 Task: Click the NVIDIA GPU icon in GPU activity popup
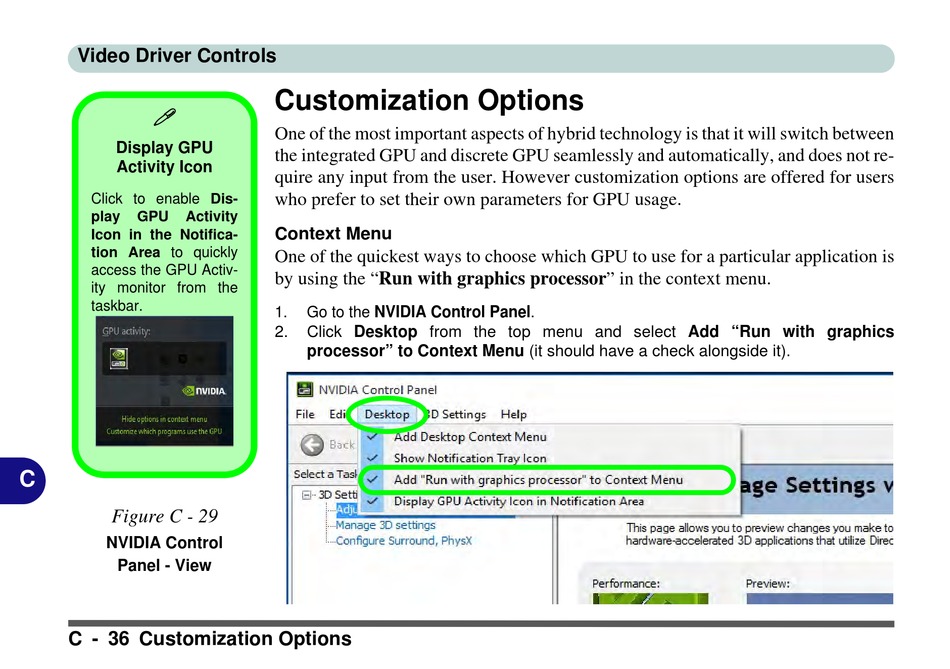point(119,358)
